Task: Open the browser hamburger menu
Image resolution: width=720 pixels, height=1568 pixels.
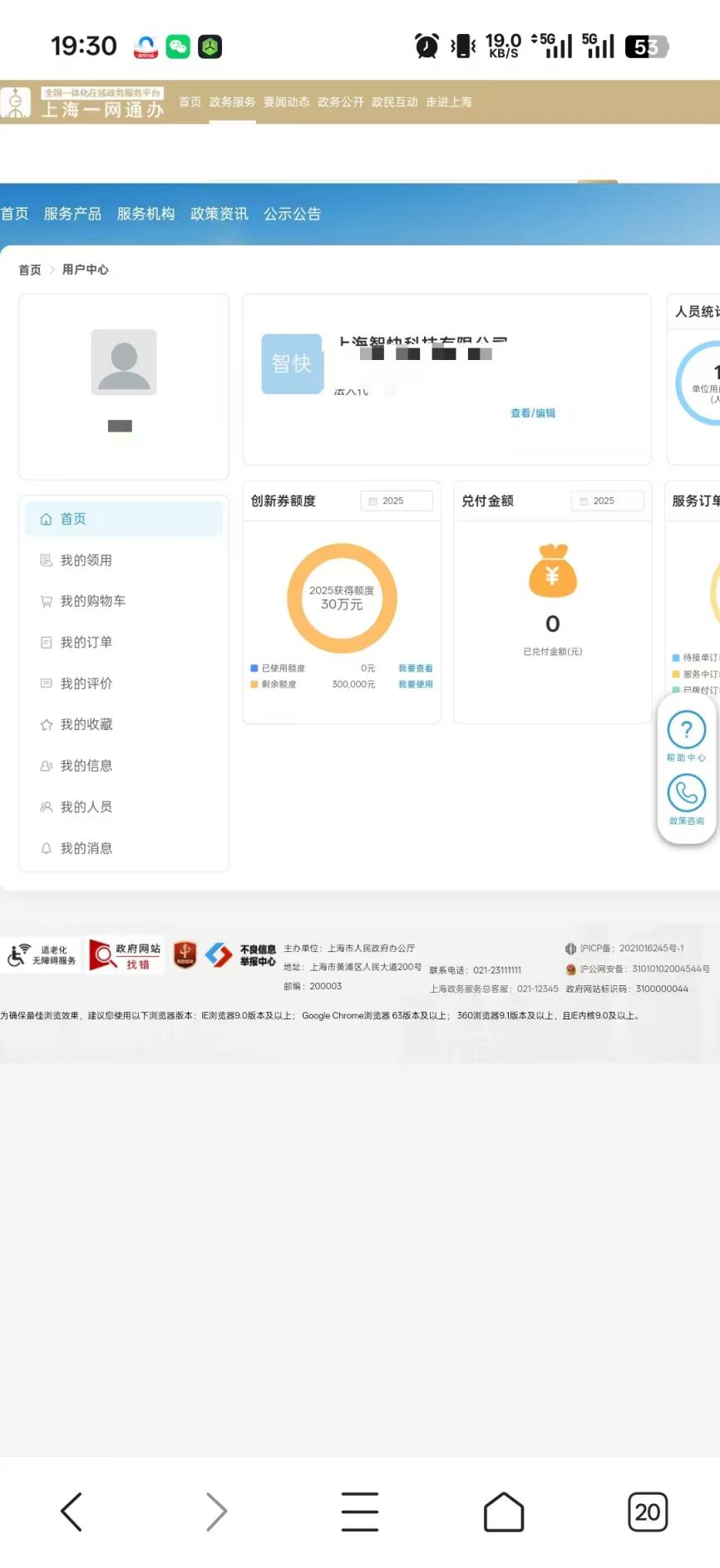Action: (x=359, y=1511)
